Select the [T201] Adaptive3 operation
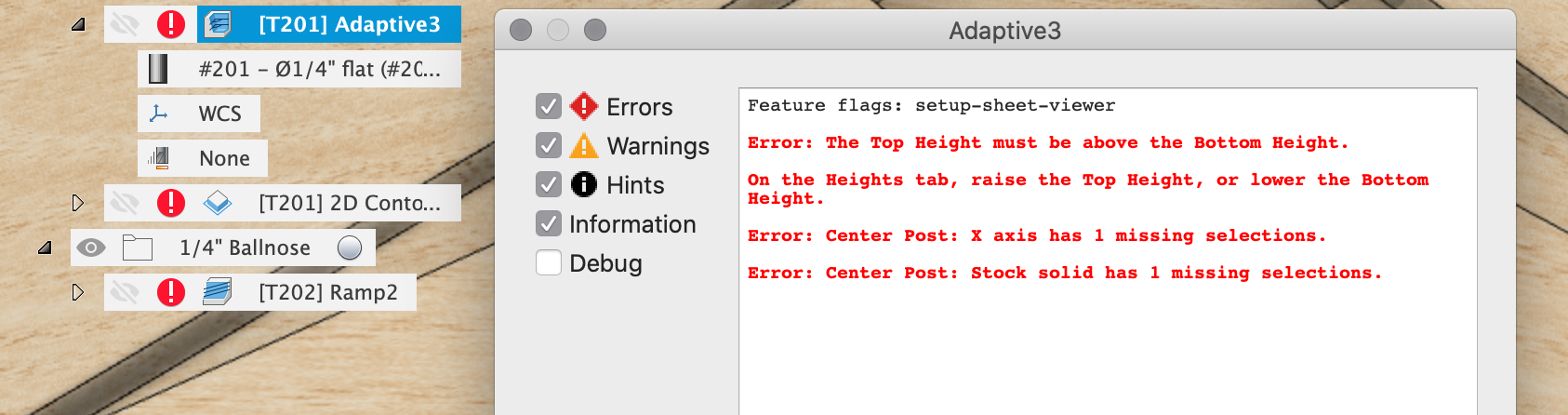The width and height of the screenshot is (1568, 415). (x=350, y=24)
